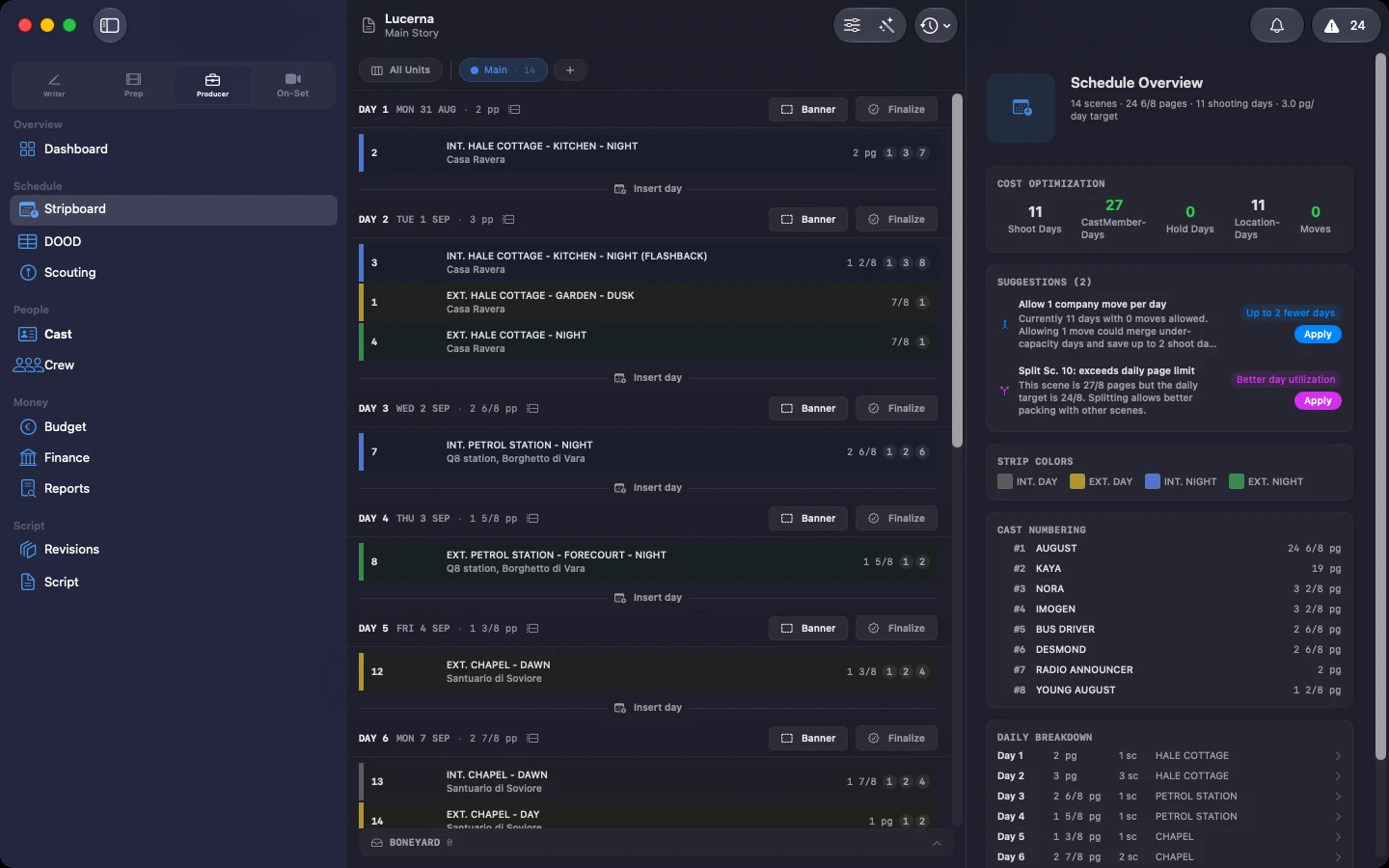
Task: Click the overview panel vertical scrollbar
Action: (x=1381, y=406)
